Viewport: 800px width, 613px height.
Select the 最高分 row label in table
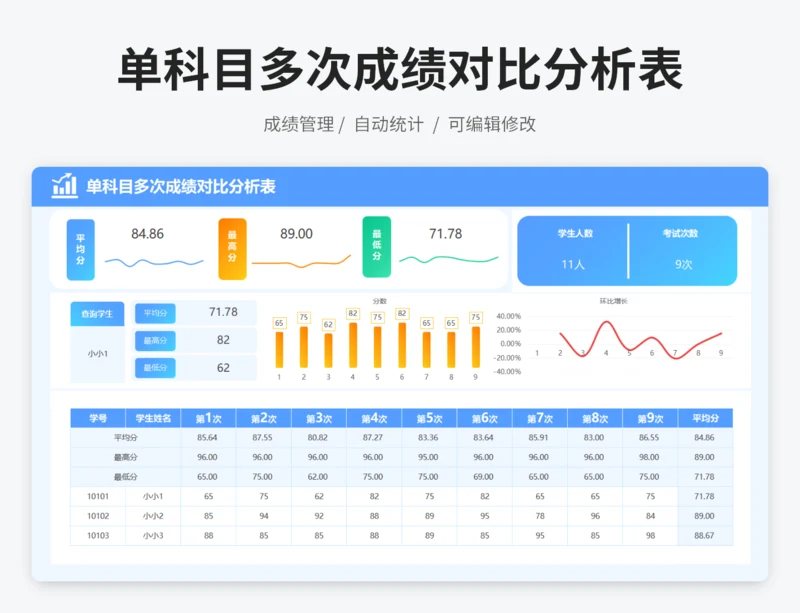pos(126,457)
